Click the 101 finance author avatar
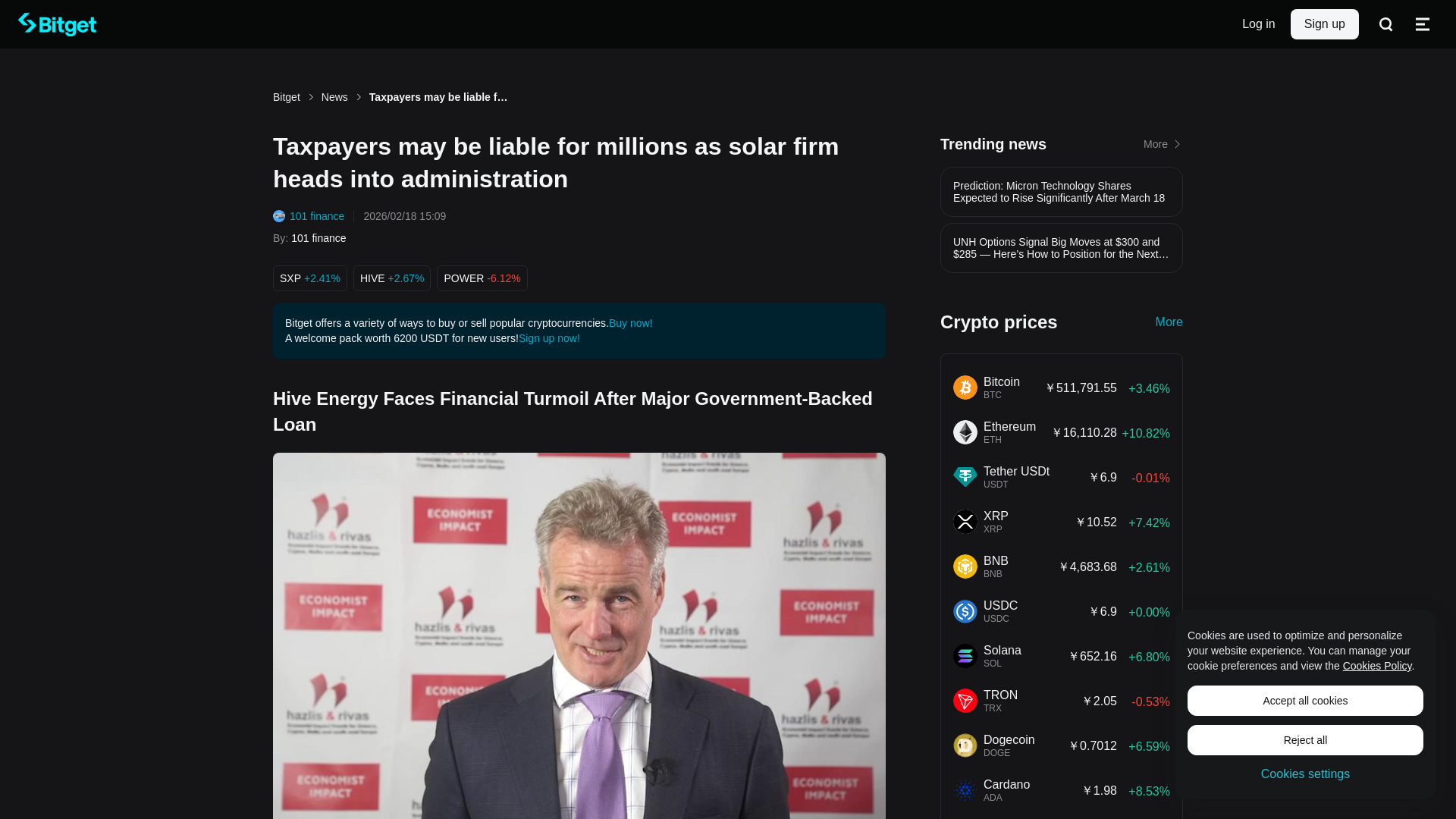 (x=279, y=216)
